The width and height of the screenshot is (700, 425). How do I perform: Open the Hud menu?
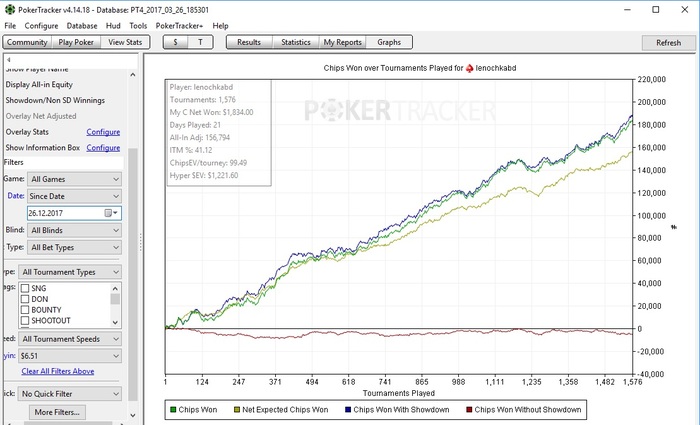coord(113,26)
